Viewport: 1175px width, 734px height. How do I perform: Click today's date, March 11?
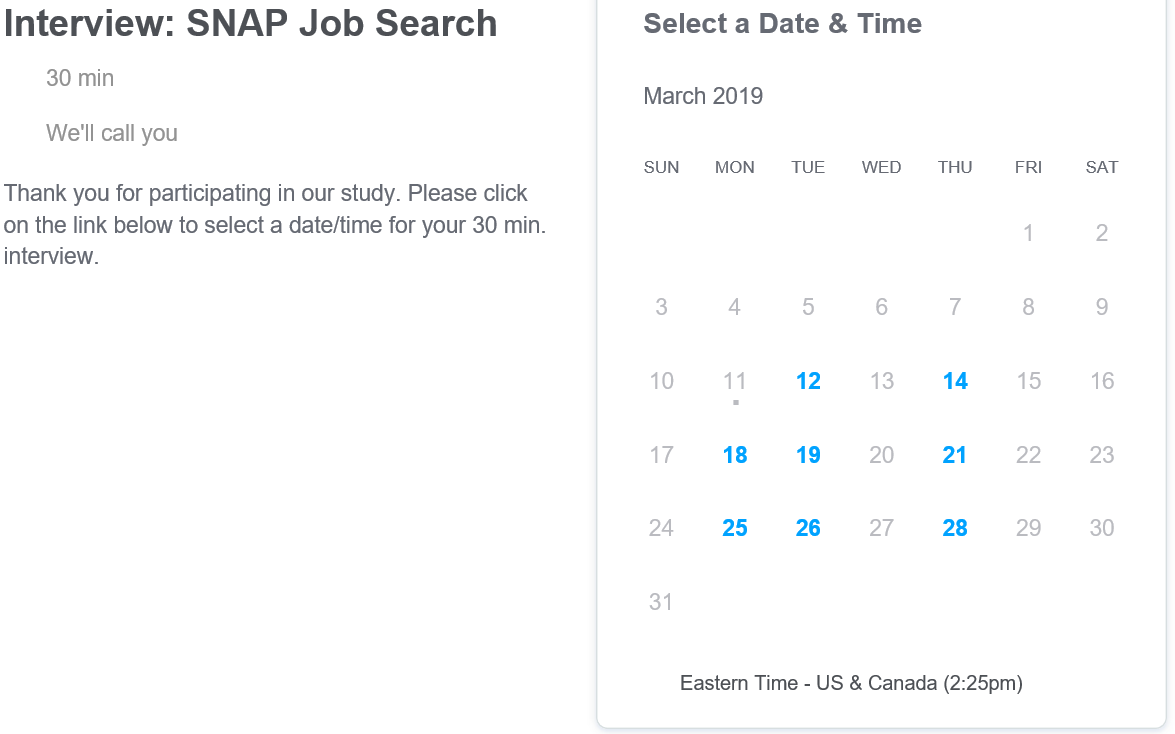(x=735, y=381)
